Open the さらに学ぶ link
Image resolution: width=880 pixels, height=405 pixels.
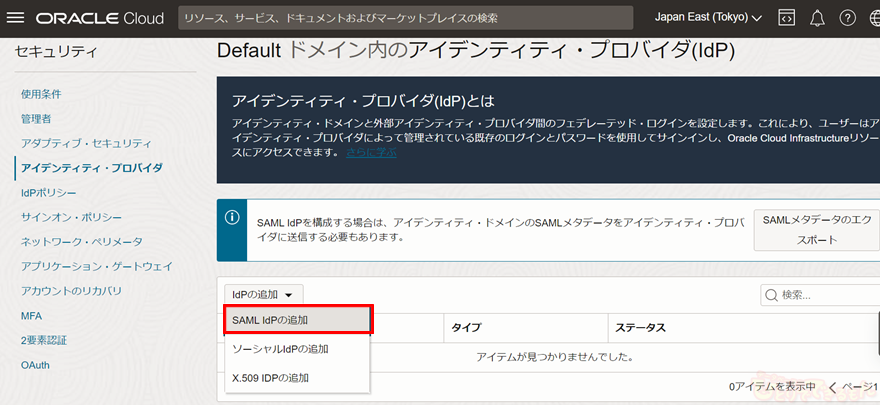pos(371,153)
